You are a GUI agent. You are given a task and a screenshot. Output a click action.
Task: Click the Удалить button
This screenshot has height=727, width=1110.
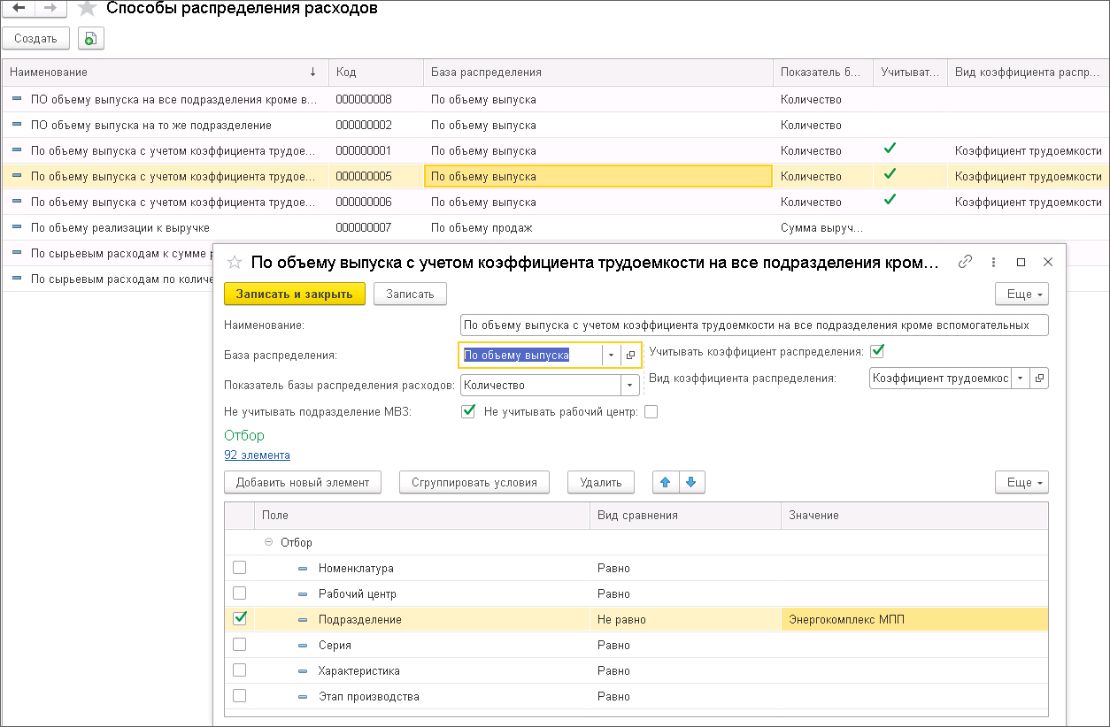(x=601, y=482)
